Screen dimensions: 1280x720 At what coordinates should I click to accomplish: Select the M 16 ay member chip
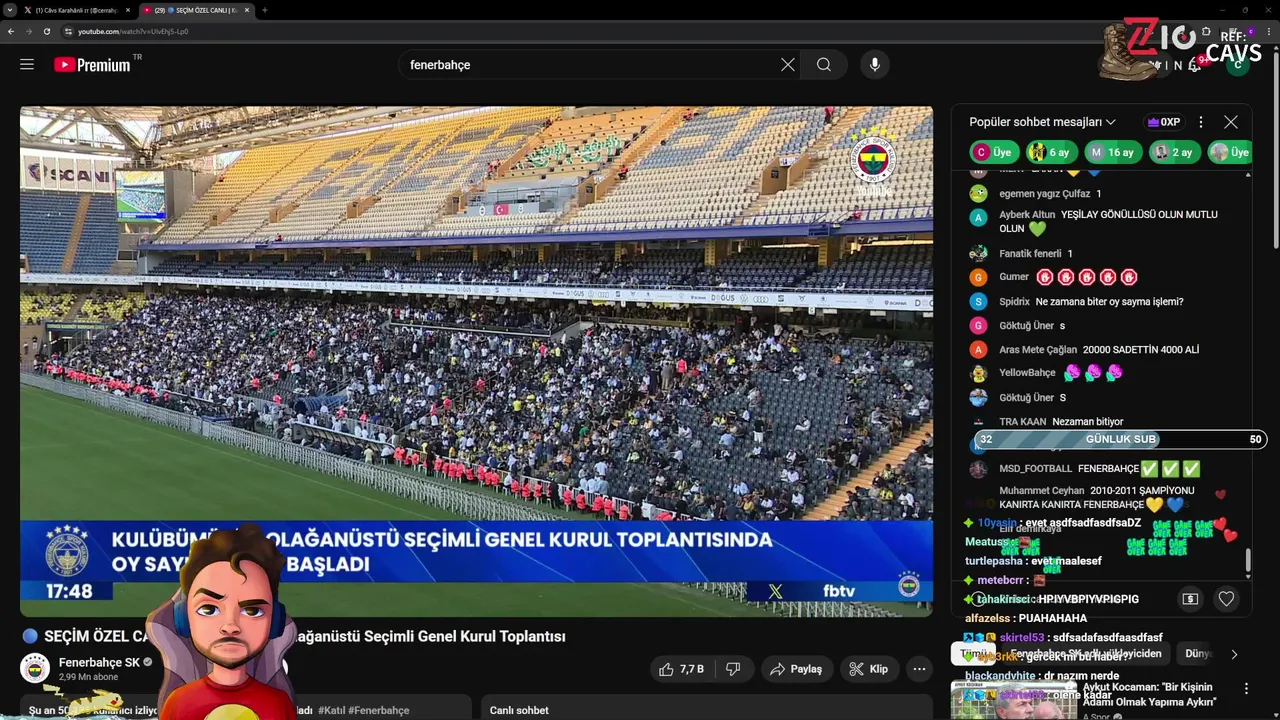[1112, 152]
